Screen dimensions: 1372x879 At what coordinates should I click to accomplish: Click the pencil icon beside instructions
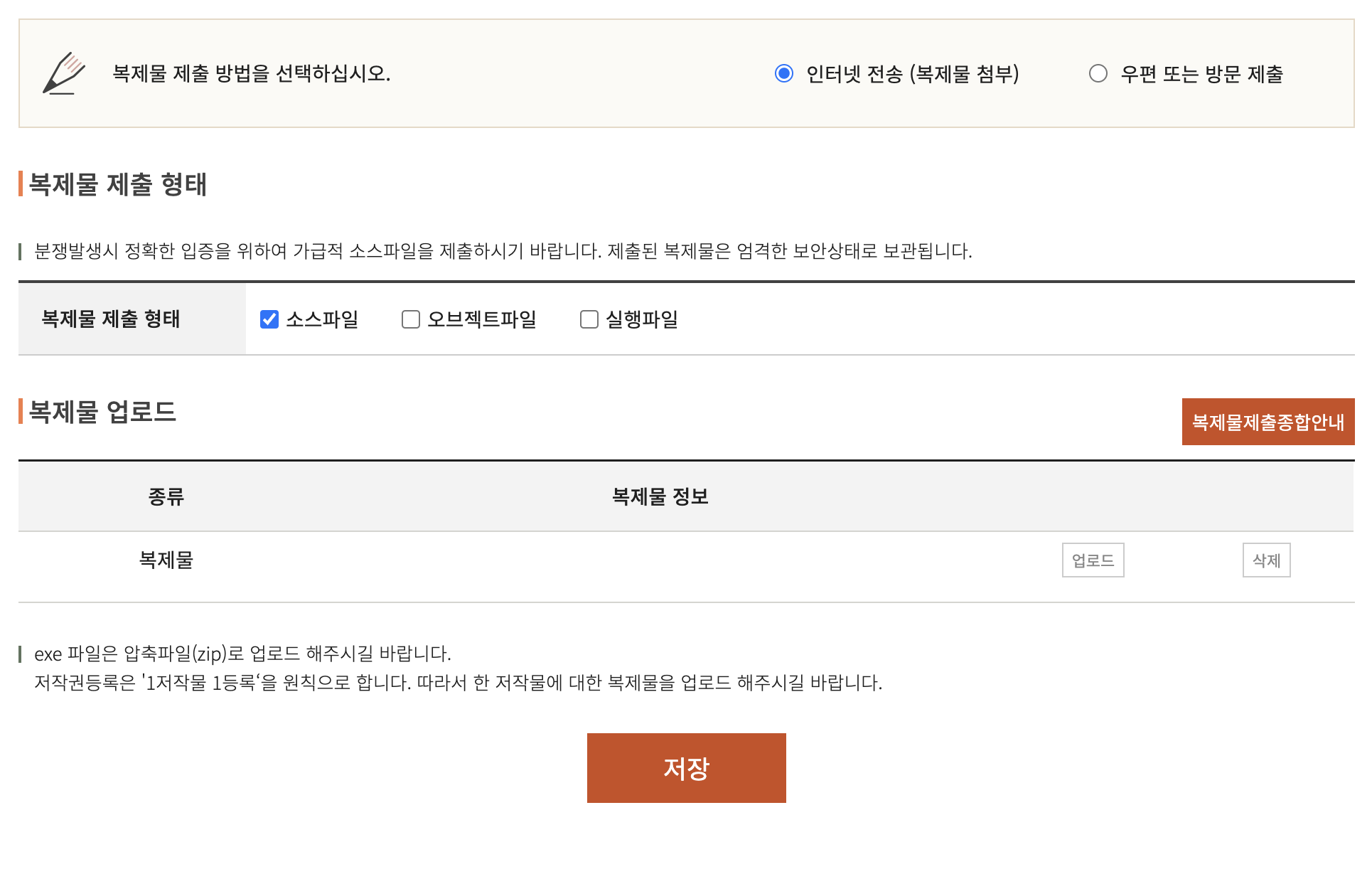64,73
